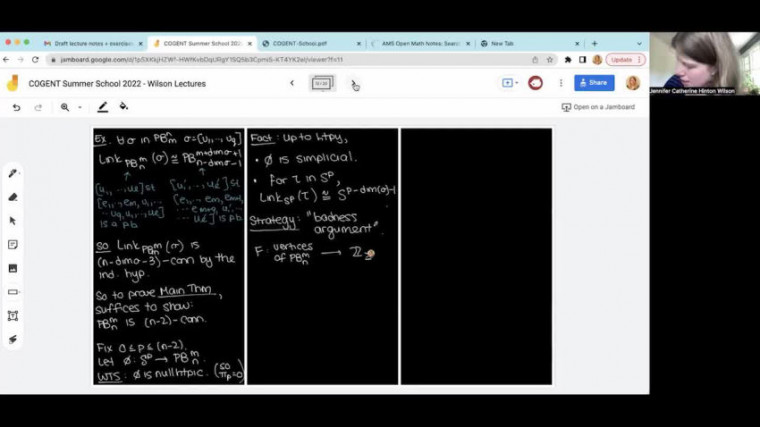Image resolution: width=760 pixels, height=427 pixels.
Task: Click the Add image tool
Action: pyautogui.click(x=13, y=268)
